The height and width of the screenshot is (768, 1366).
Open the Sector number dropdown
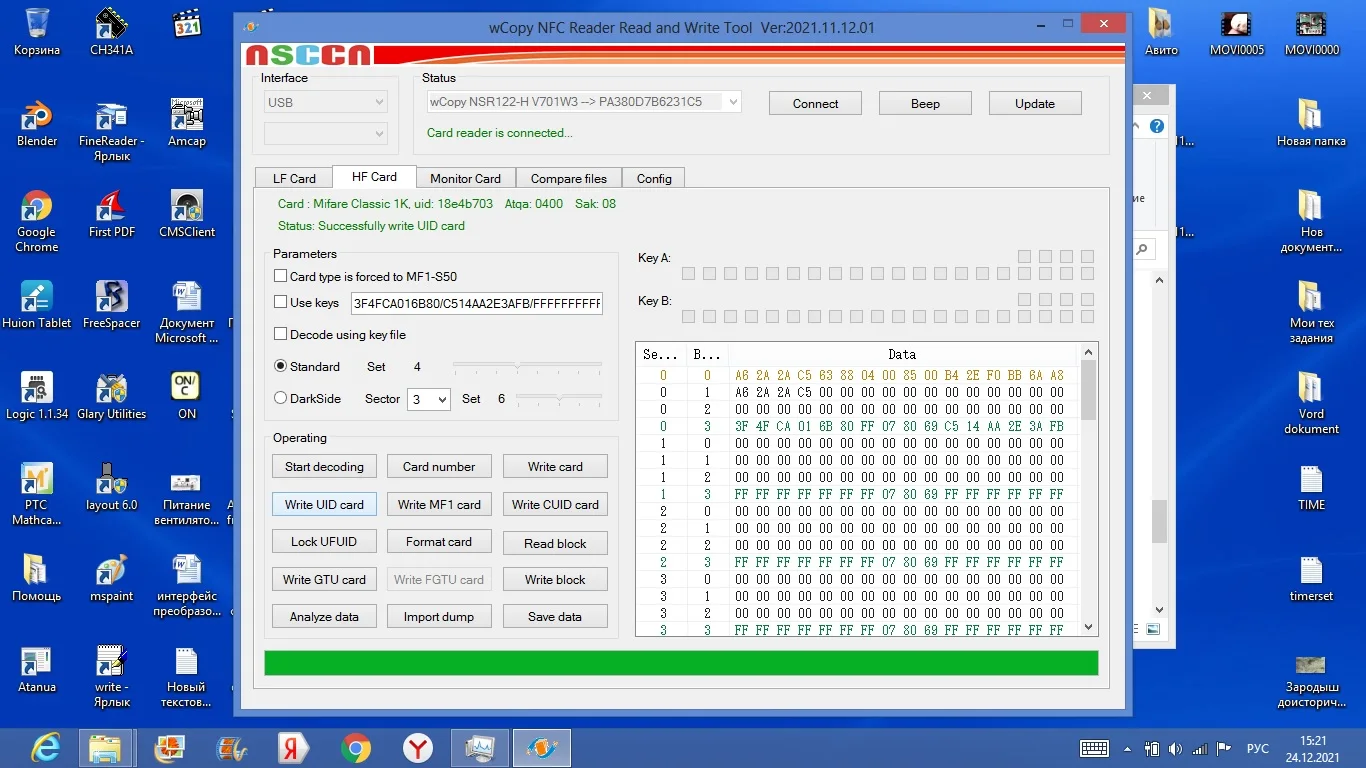pyautogui.click(x=429, y=399)
